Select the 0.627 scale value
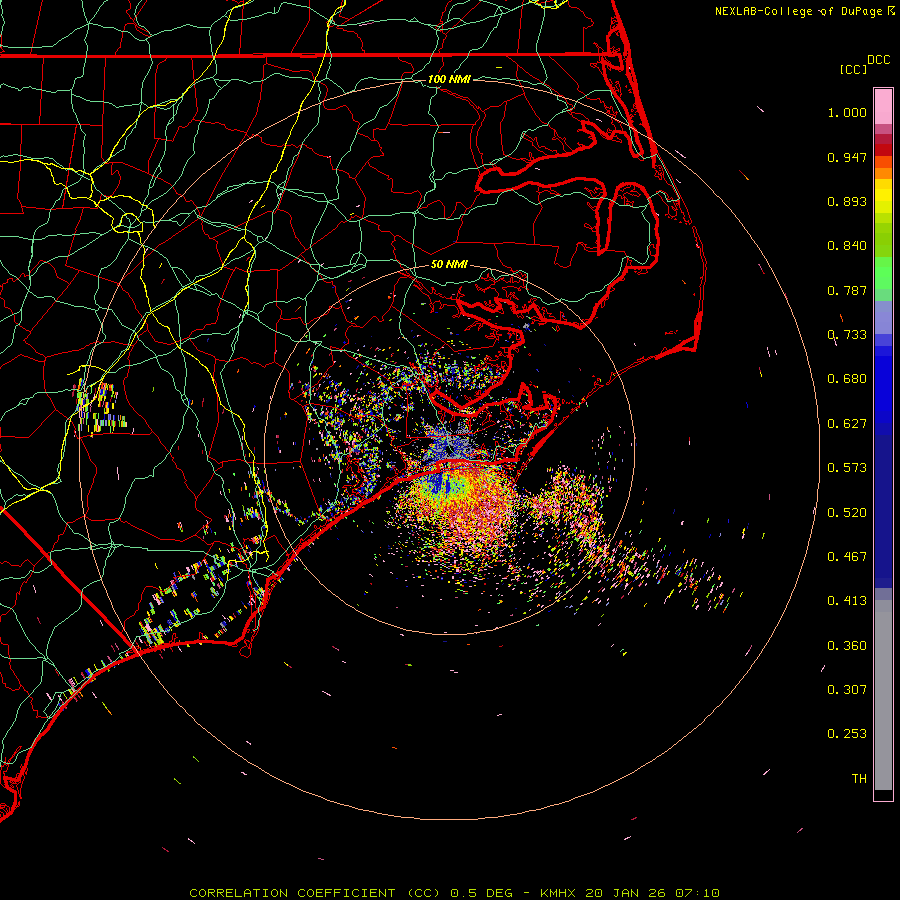The width and height of the screenshot is (900, 900). 847,424
